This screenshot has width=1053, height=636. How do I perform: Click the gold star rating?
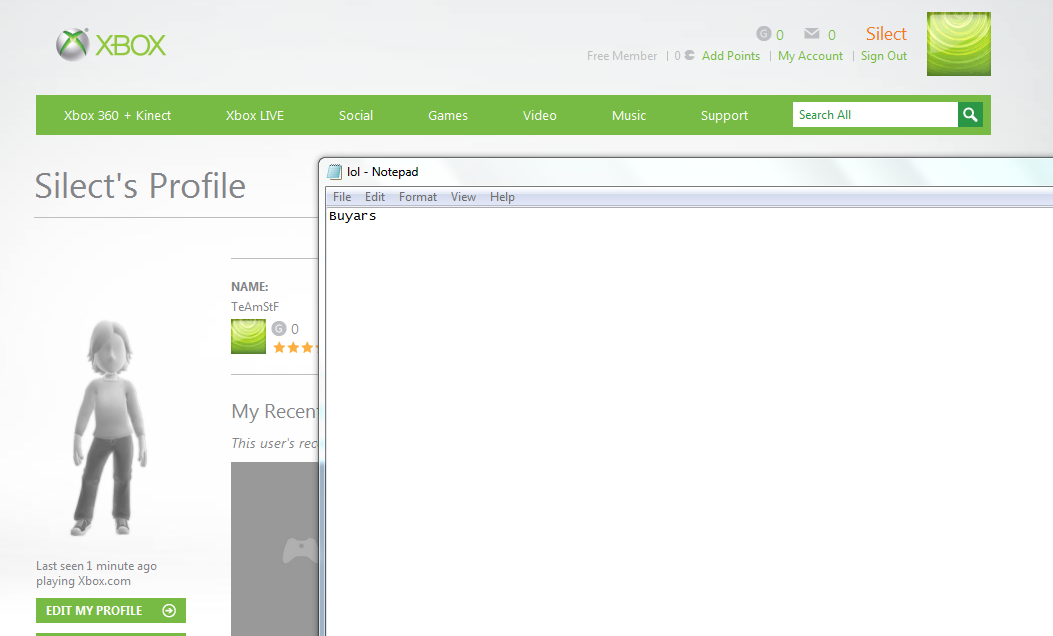point(295,347)
